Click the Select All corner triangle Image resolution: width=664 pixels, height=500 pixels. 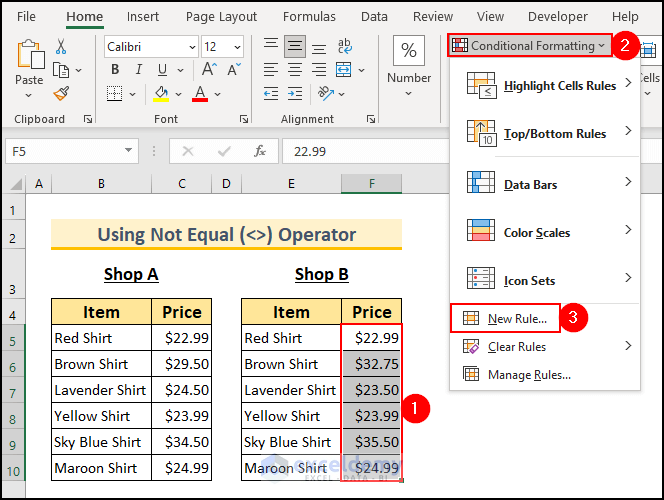[16, 184]
